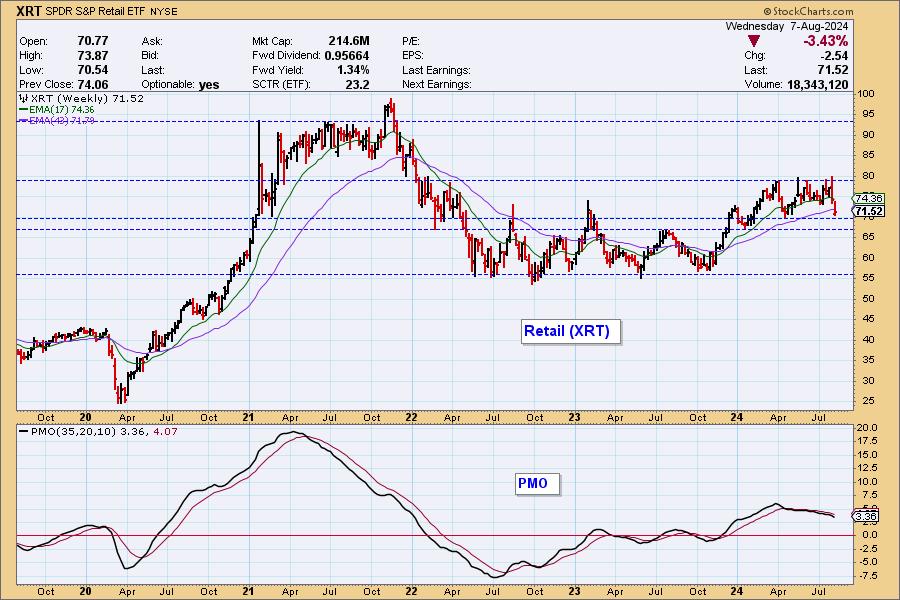Click the purple EMA(42) legend line swatch
Image resolution: width=900 pixels, height=600 pixels.
pos(23,121)
